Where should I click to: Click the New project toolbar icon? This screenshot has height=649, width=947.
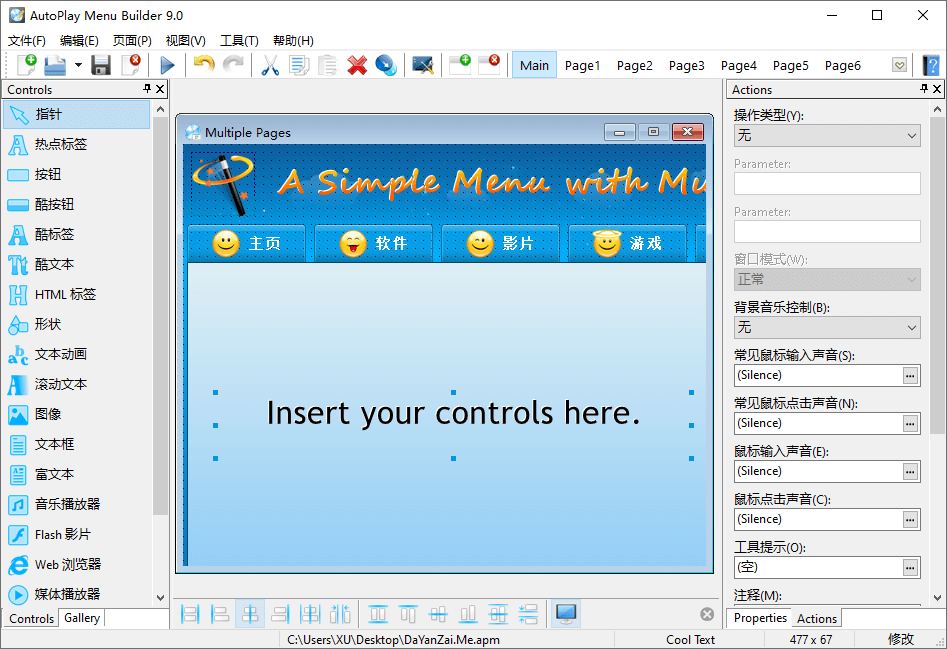coord(27,65)
